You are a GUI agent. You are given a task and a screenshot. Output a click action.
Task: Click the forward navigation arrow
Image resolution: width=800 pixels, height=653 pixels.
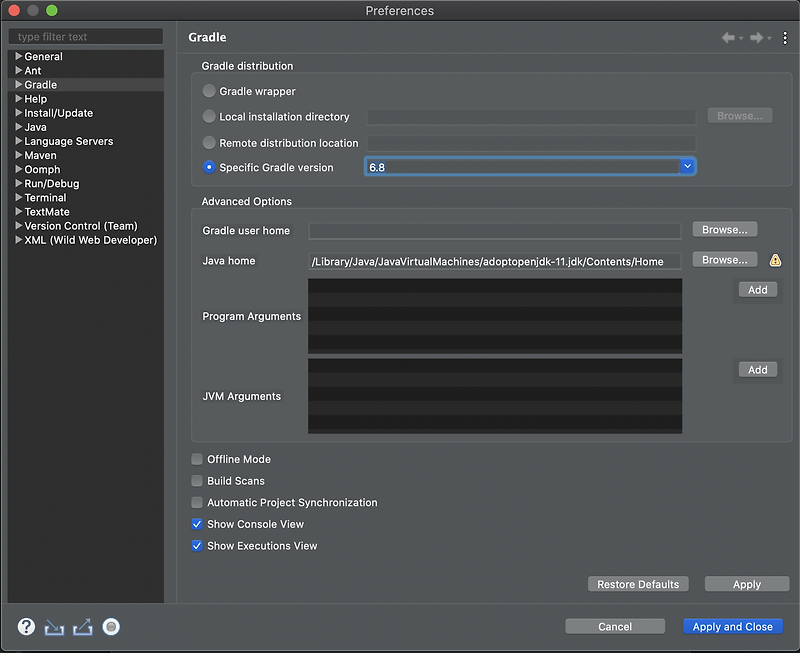tap(755, 37)
